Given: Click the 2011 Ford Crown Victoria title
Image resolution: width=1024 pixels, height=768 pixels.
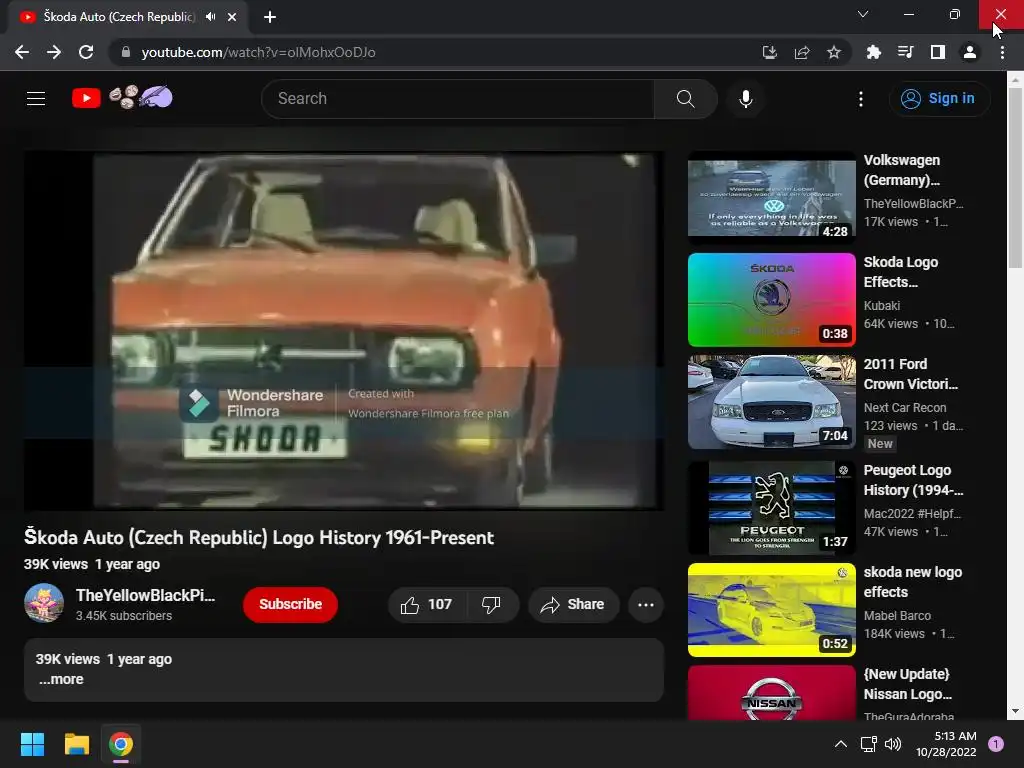Looking at the screenshot, I should point(910,374).
